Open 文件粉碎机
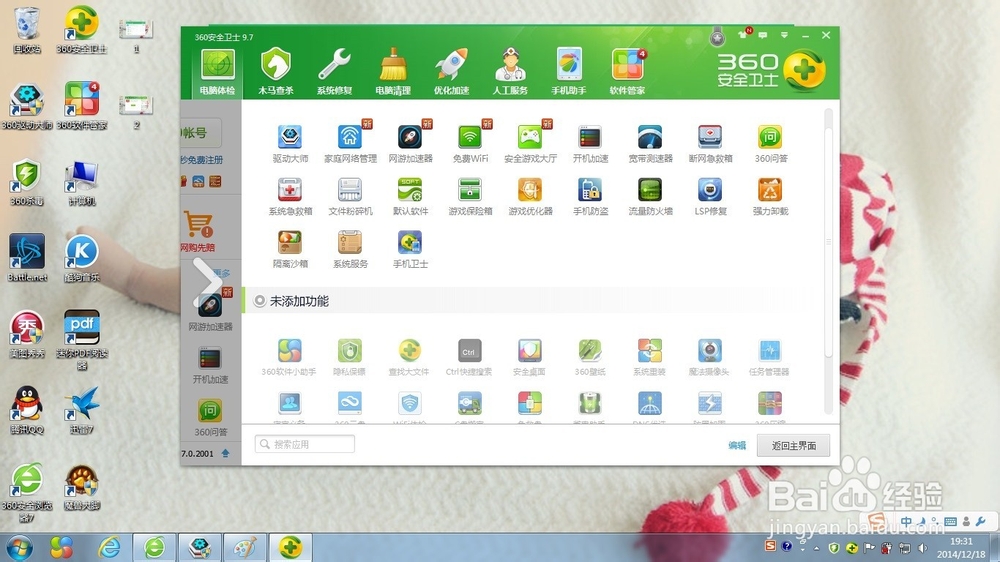 (x=350, y=197)
